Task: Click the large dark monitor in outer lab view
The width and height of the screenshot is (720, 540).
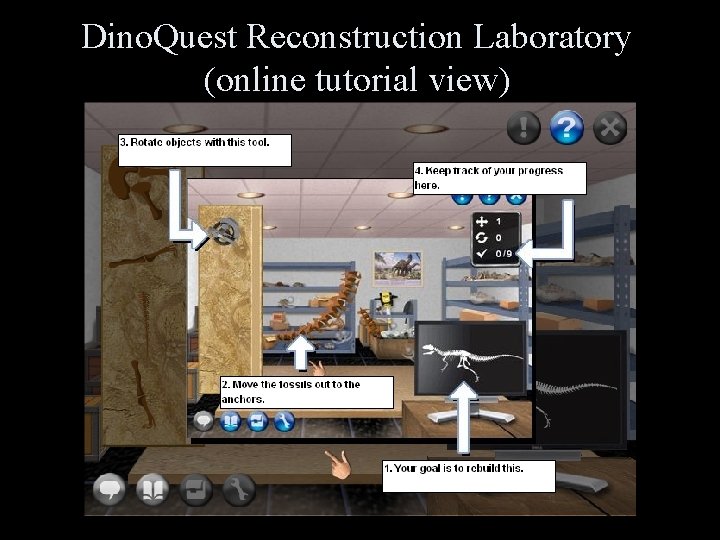Action: click(581, 390)
